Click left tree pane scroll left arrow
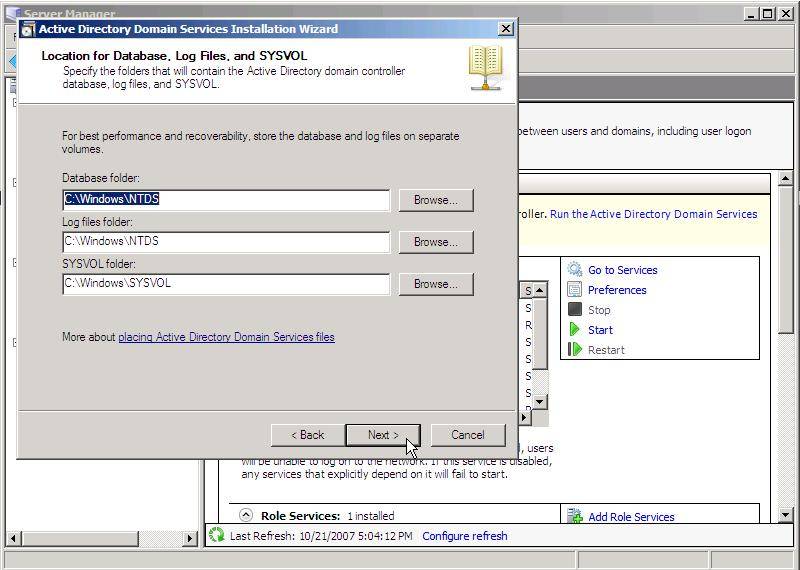This screenshot has height=570, width=800. coord(13,538)
